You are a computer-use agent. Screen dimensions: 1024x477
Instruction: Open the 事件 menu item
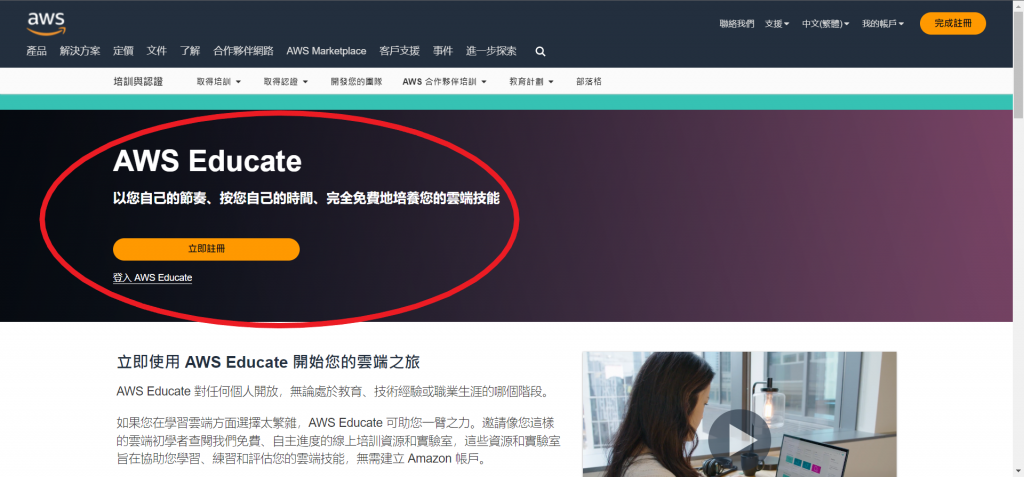[x=443, y=51]
